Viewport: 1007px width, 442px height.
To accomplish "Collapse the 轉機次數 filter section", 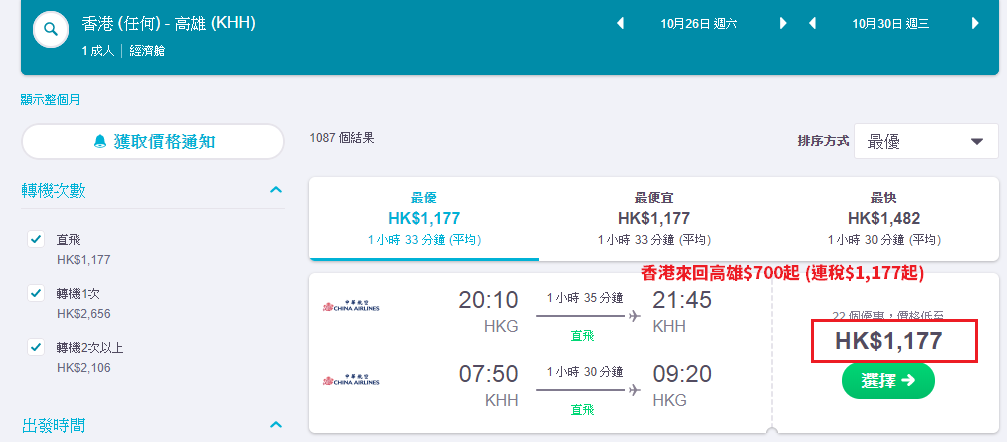I will pos(276,190).
